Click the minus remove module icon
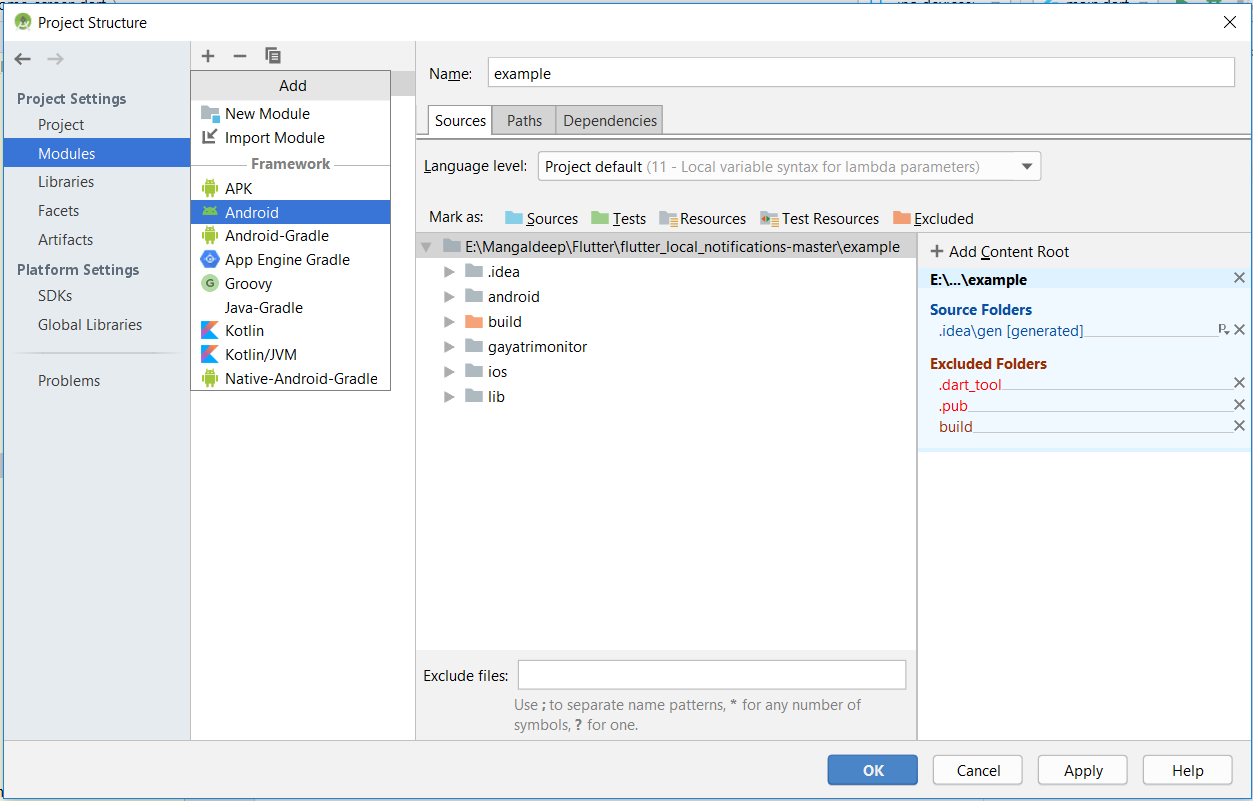This screenshot has height=801, width=1253. [240, 56]
